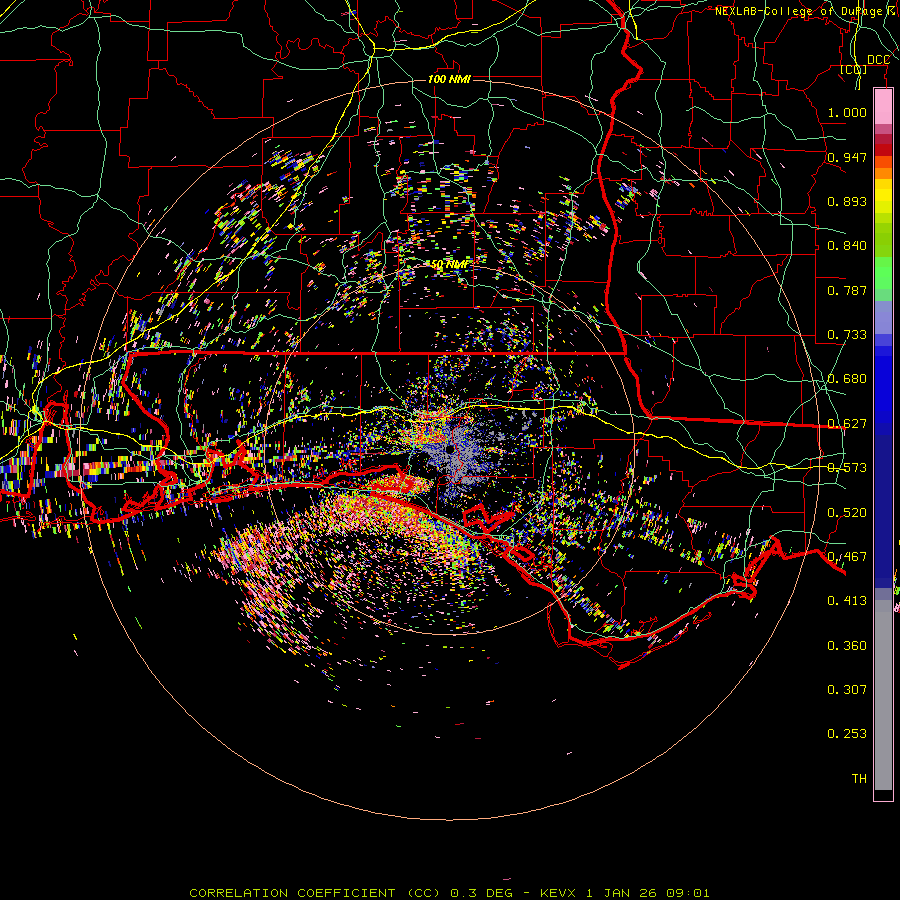Click the KEVX radar site identifier
Image resolution: width=900 pixels, height=900 pixels.
point(560,893)
